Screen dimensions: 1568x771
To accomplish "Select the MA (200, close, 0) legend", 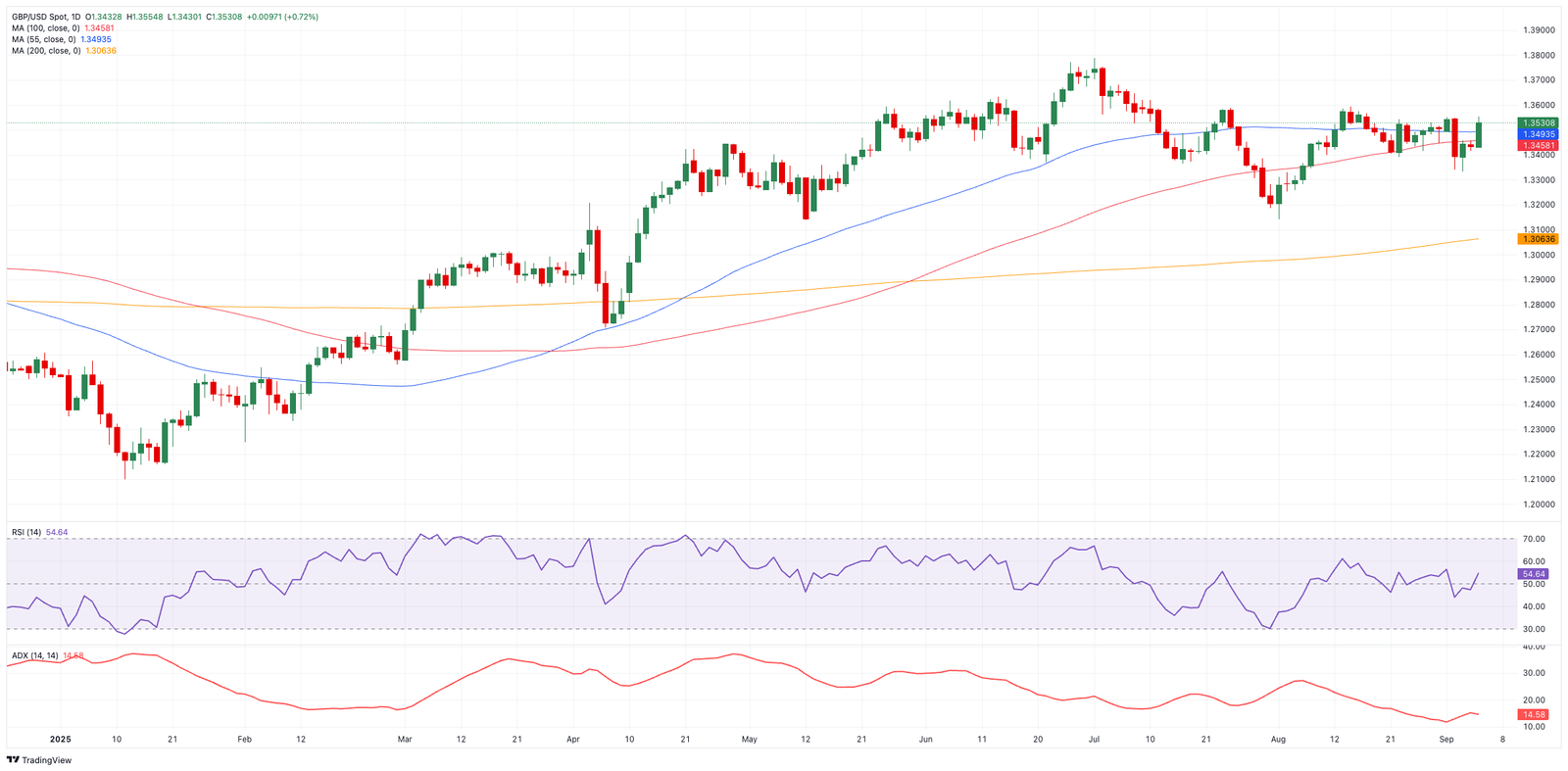I will click(x=64, y=50).
